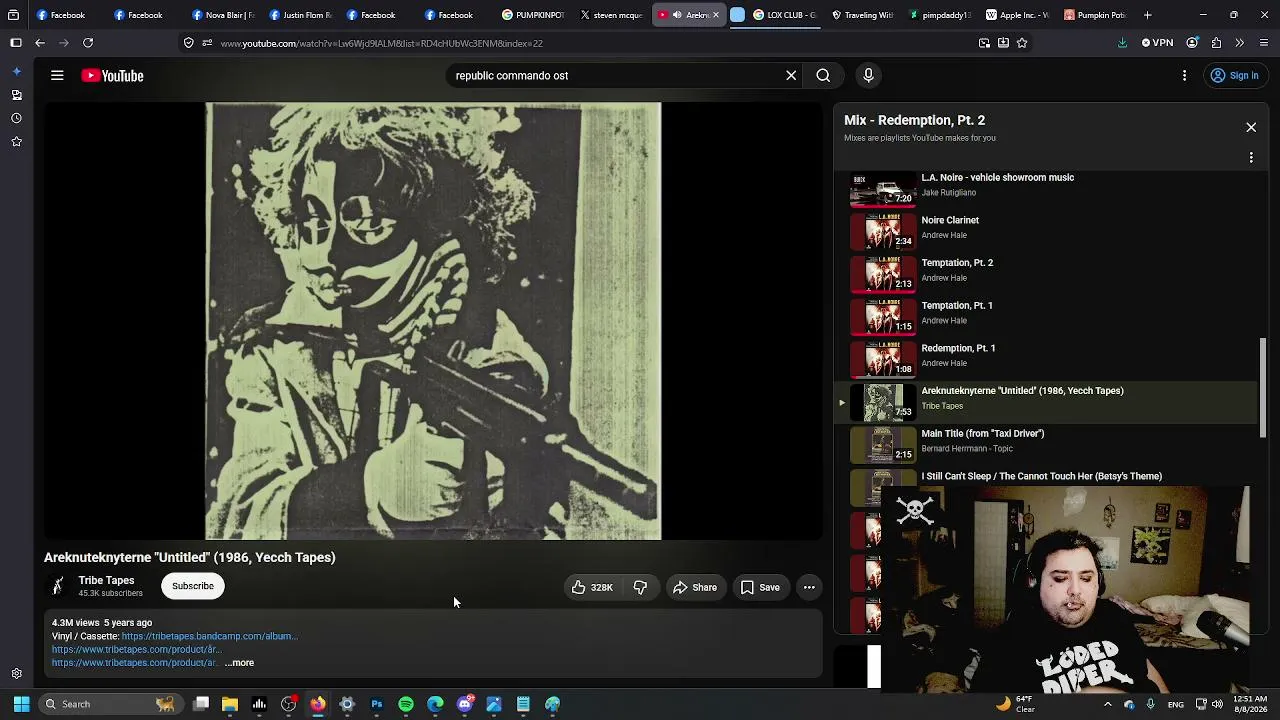Switch to the Justin Flom tab
The width and height of the screenshot is (1280, 720).
301,15
